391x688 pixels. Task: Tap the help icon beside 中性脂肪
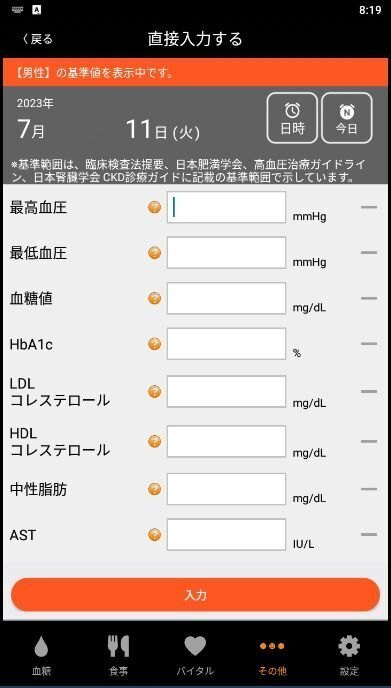click(154, 489)
